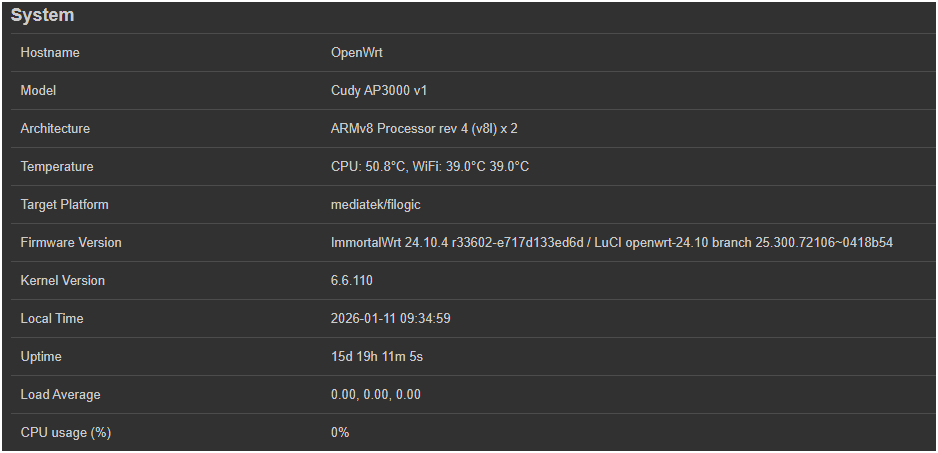Screen dimensions: 938x453
Task: Click the CPU usage 0% value
Action: (x=340, y=432)
